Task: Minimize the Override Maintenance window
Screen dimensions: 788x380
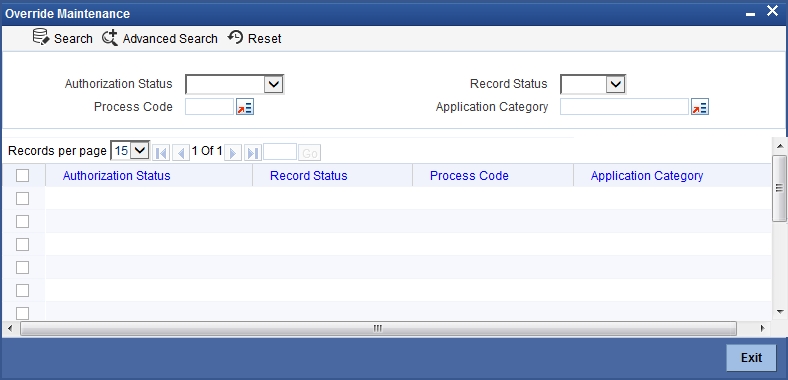Action: coord(750,14)
